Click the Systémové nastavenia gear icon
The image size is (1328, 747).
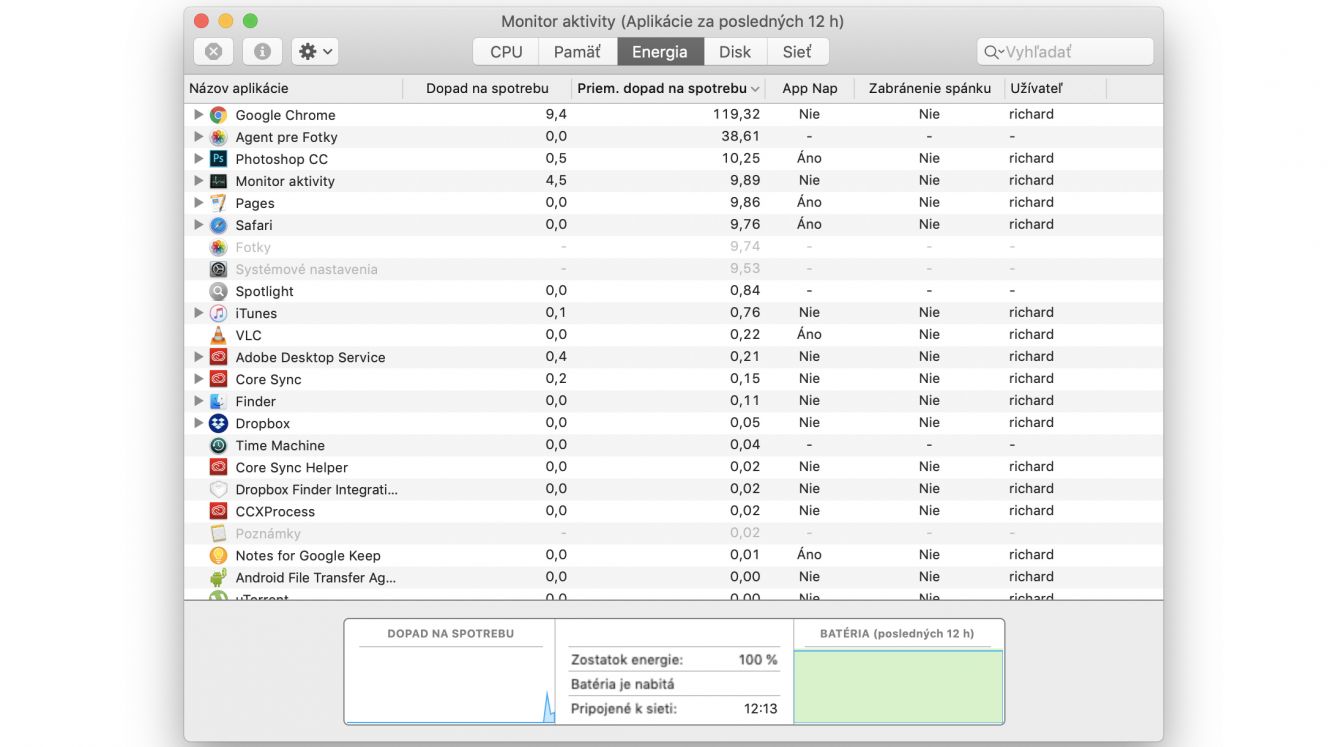click(218, 269)
